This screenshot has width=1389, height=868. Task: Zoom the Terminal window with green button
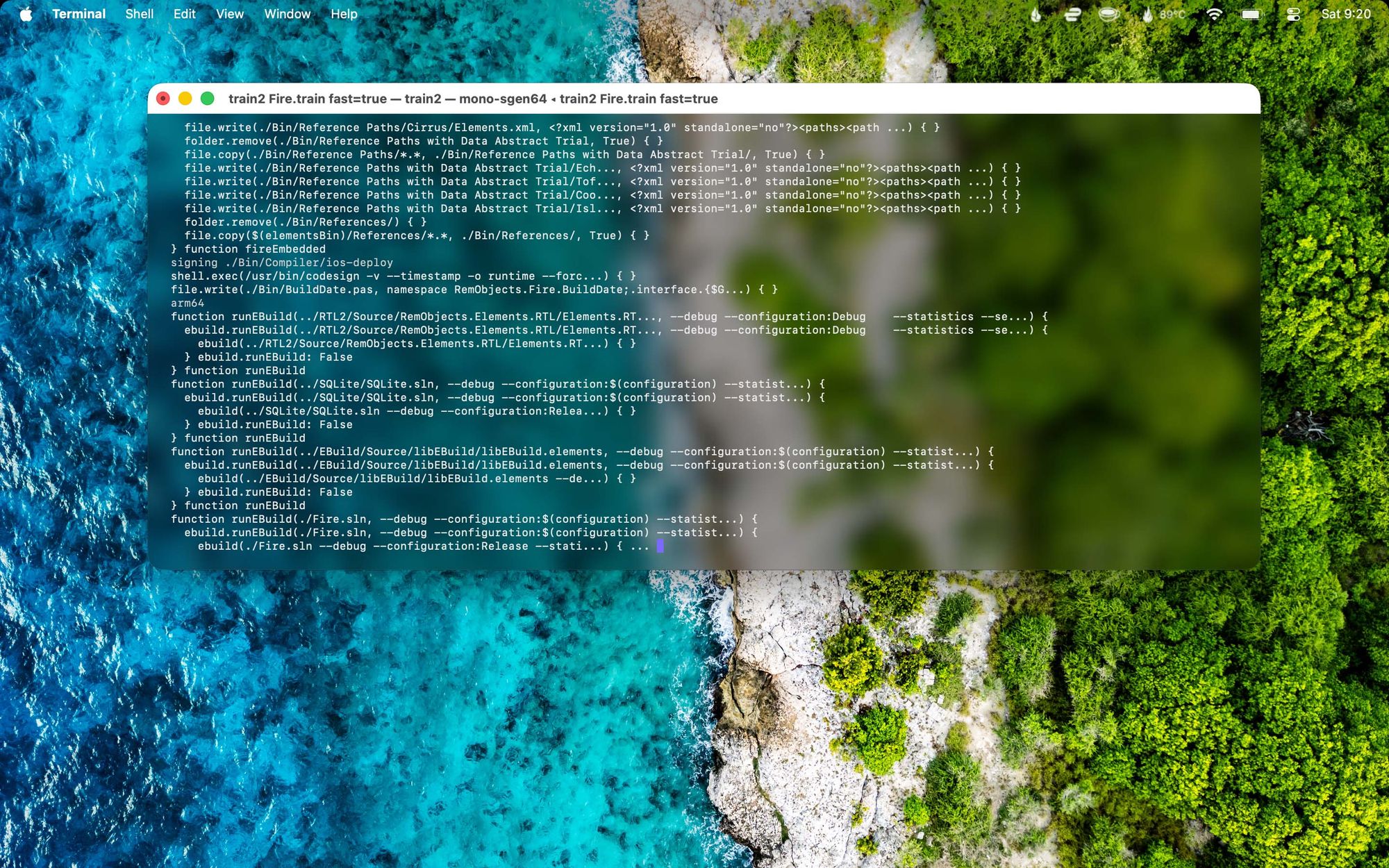click(207, 99)
